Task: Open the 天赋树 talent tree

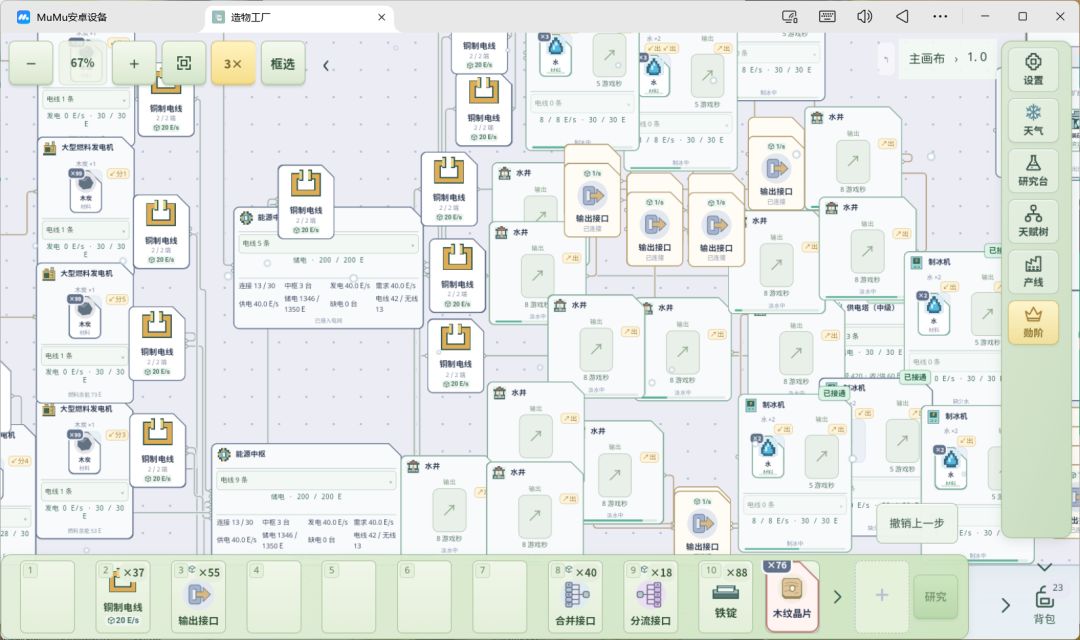Action: pos(1032,220)
